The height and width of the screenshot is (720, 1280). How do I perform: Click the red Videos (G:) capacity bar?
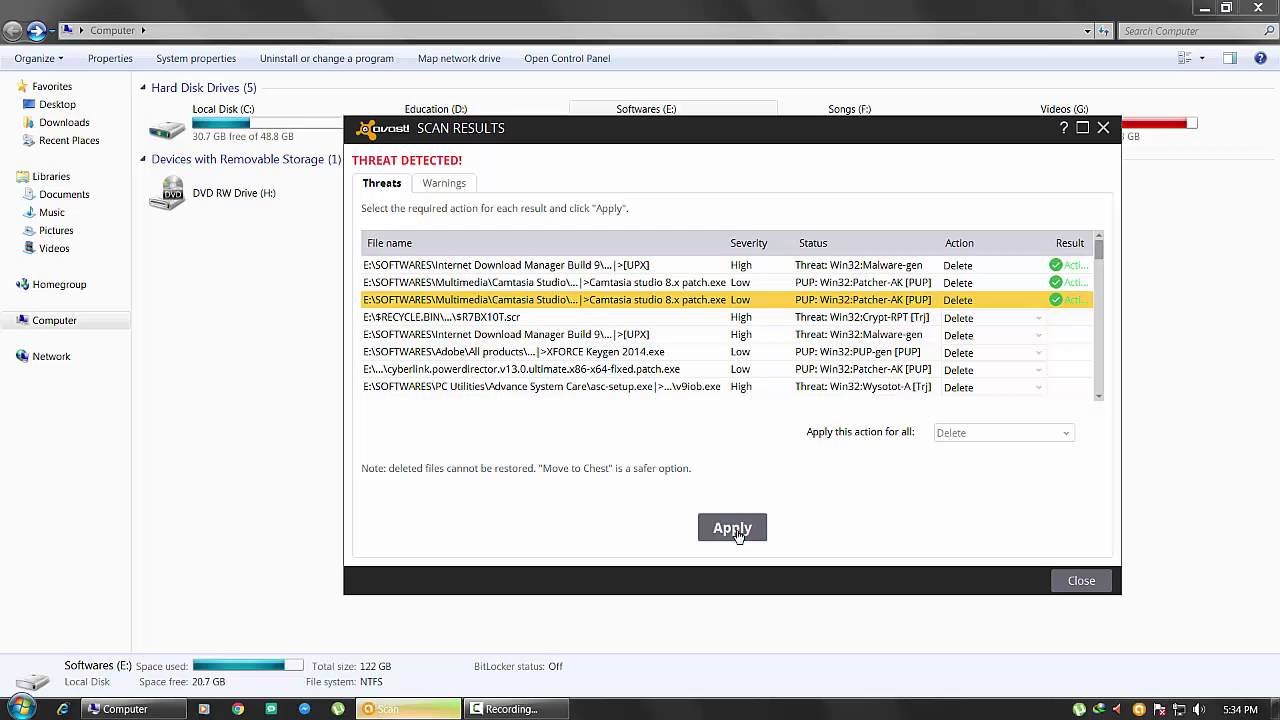point(1159,123)
